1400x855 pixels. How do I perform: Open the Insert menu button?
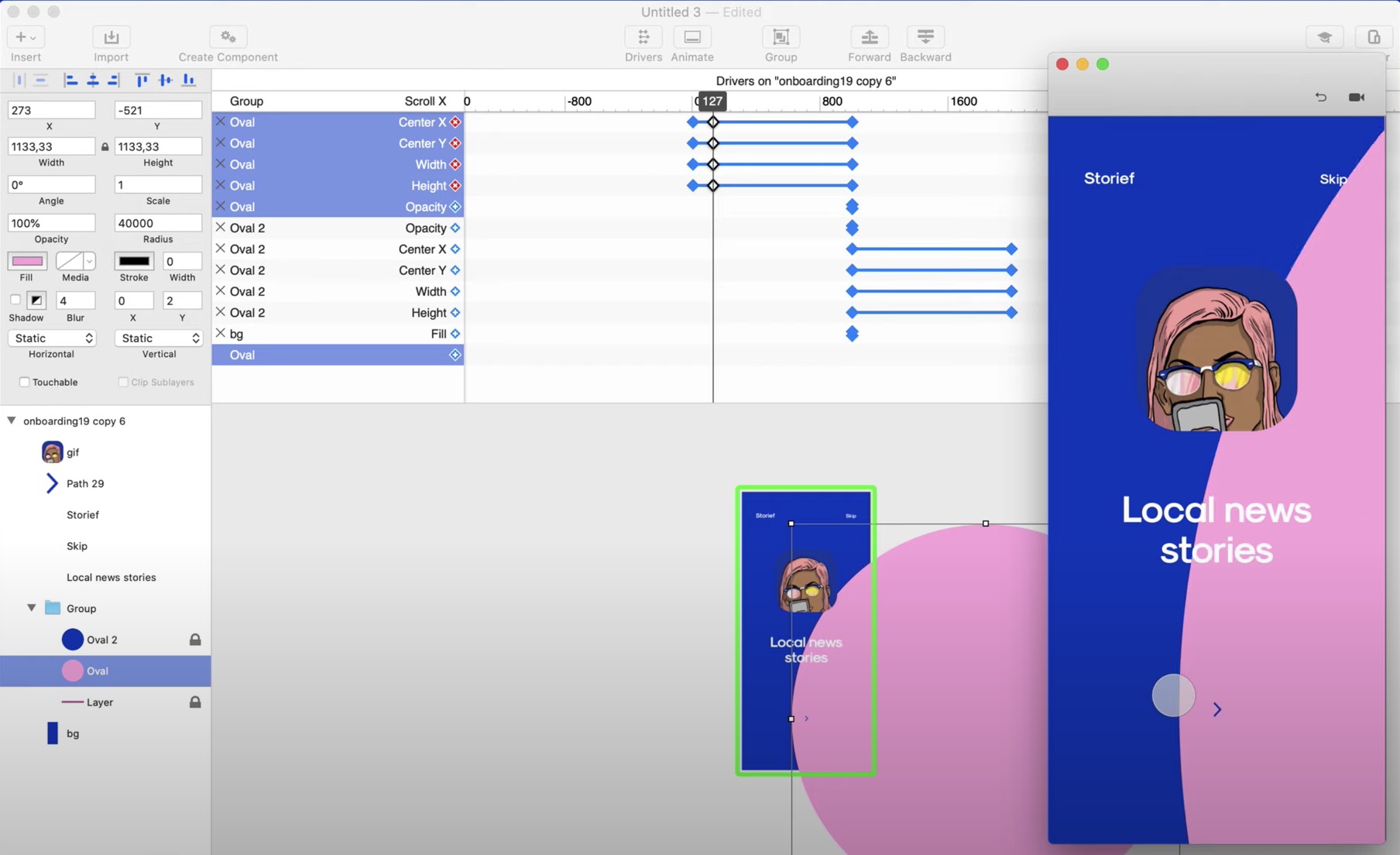tap(26, 37)
